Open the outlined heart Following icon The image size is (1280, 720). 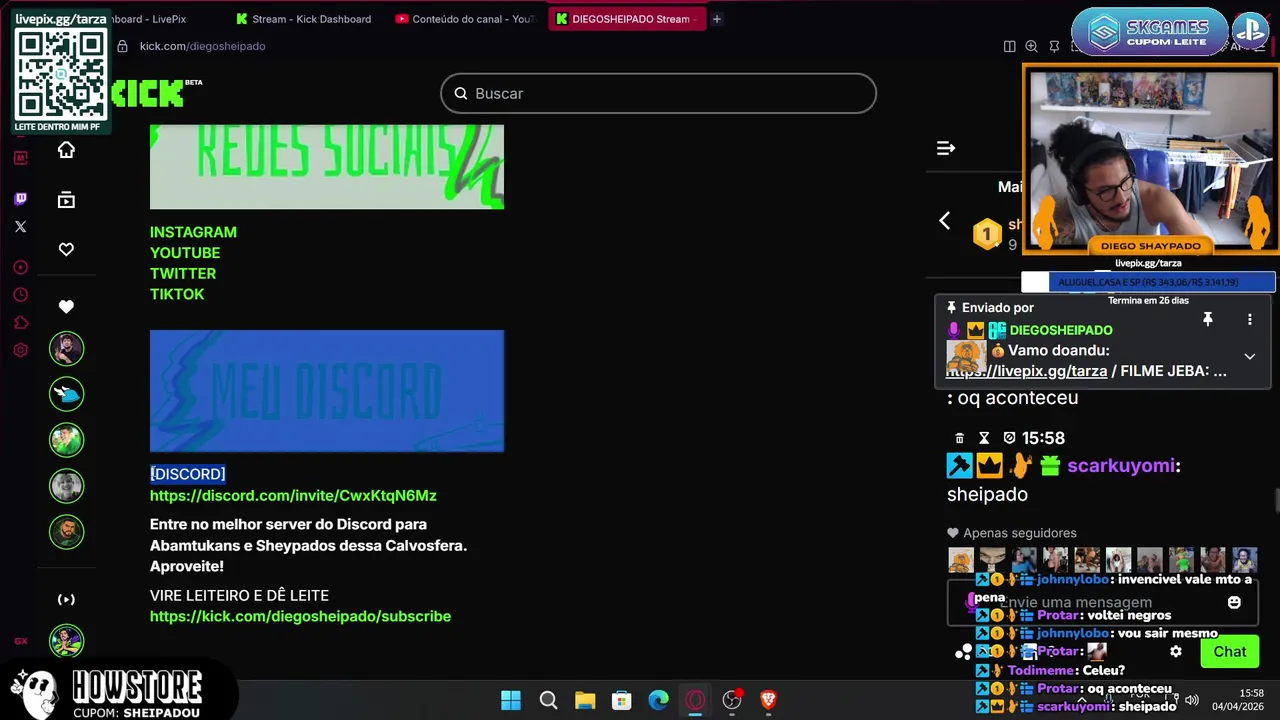[66, 249]
